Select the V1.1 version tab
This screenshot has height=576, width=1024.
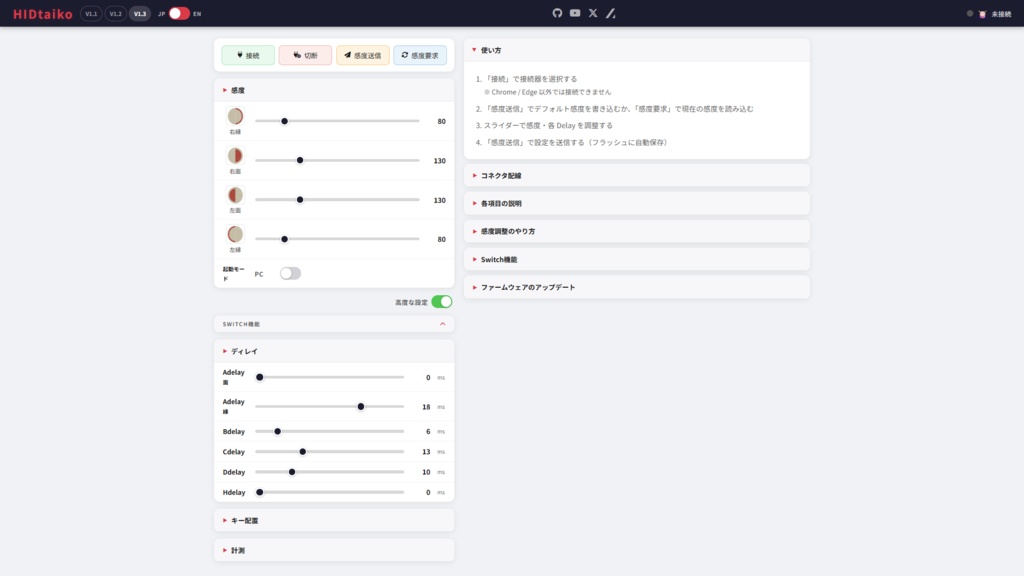tap(91, 14)
